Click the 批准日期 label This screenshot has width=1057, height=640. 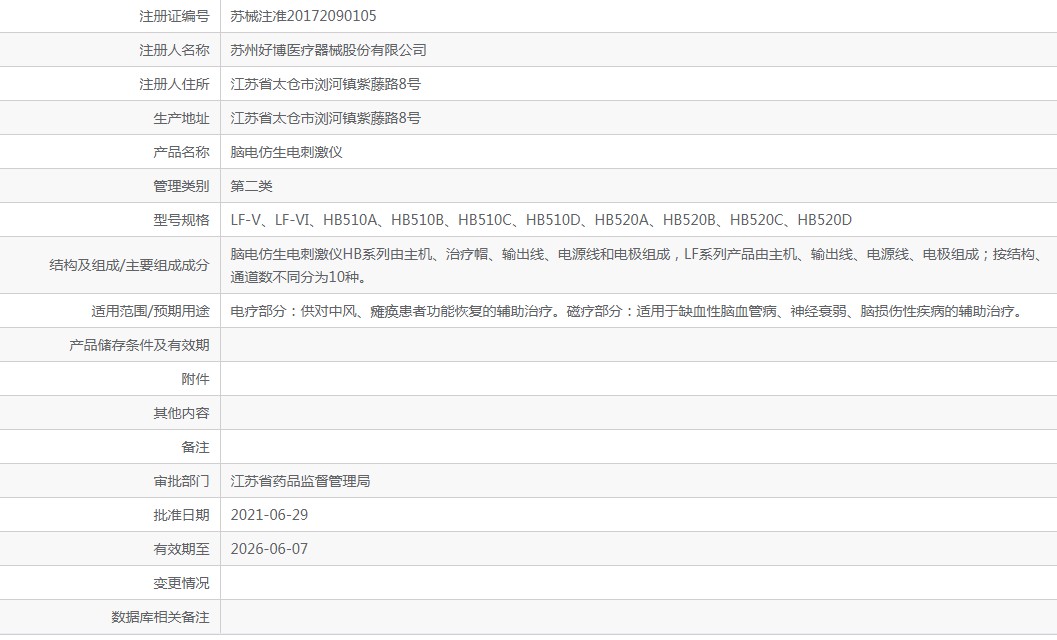[x=181, y=515]
